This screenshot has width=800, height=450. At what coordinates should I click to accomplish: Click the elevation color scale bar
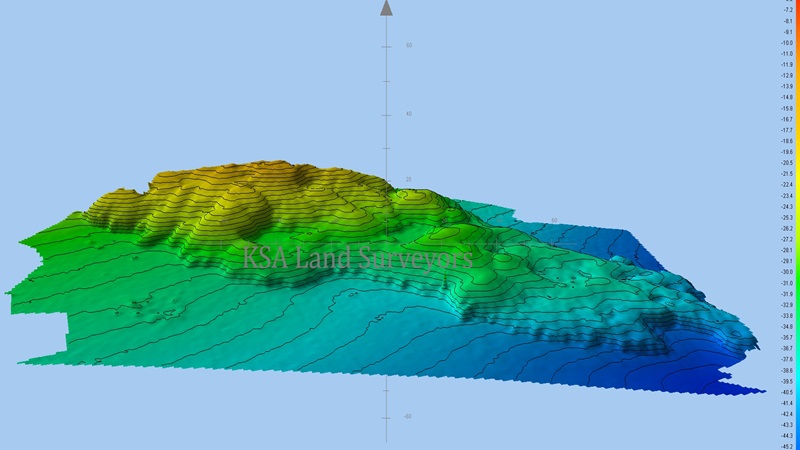click(797, 225)
